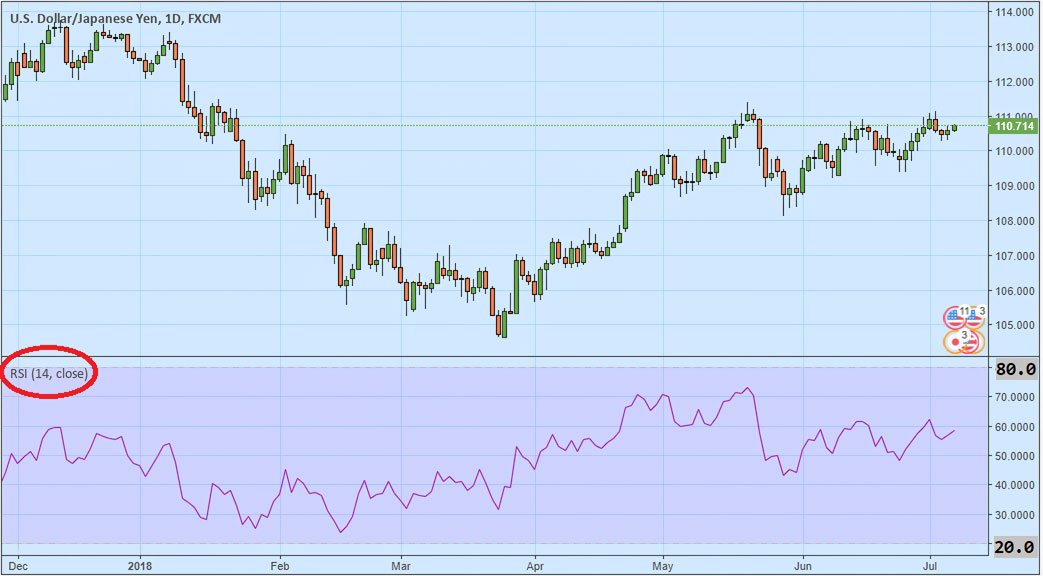1043x576 pixels.
Task: Click the 112.000 price axis label
Action: pos(1015,81)
